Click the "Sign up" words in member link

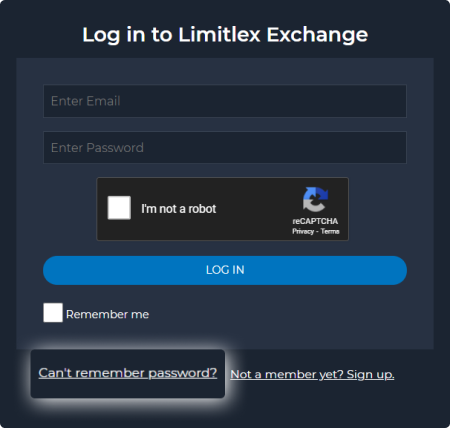pyautogui.click(x=370, y=375)
